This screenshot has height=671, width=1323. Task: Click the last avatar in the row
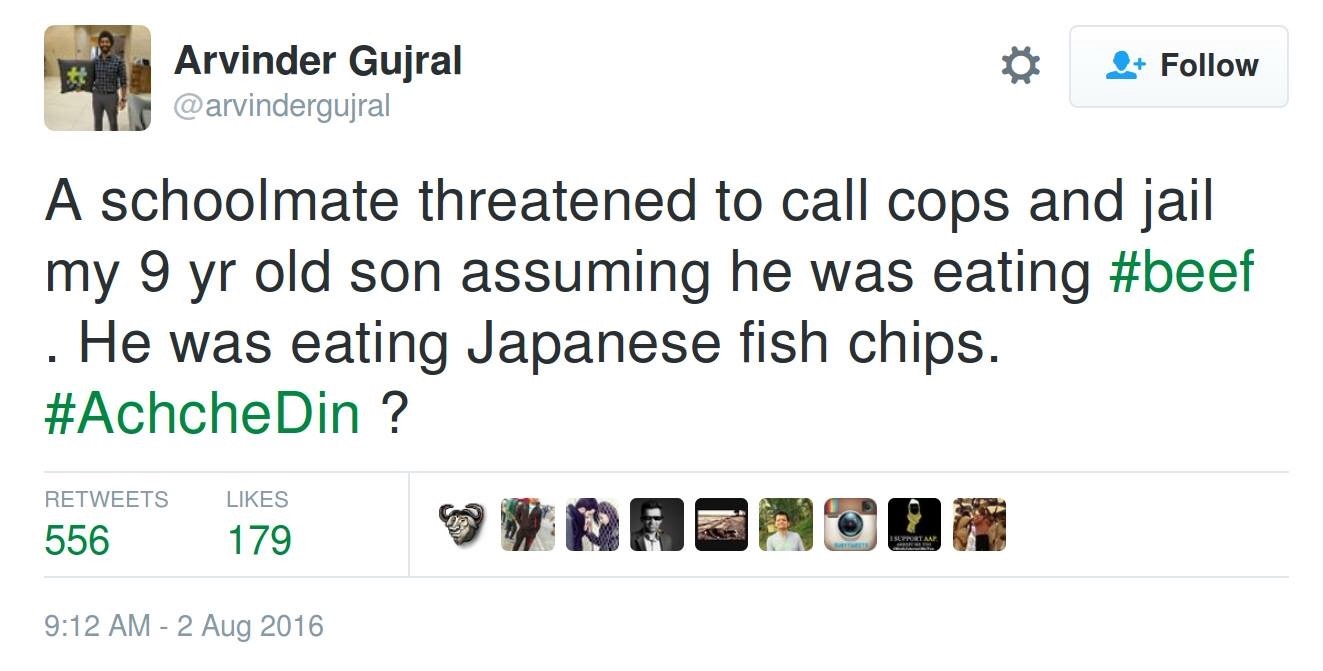[979, 525]
